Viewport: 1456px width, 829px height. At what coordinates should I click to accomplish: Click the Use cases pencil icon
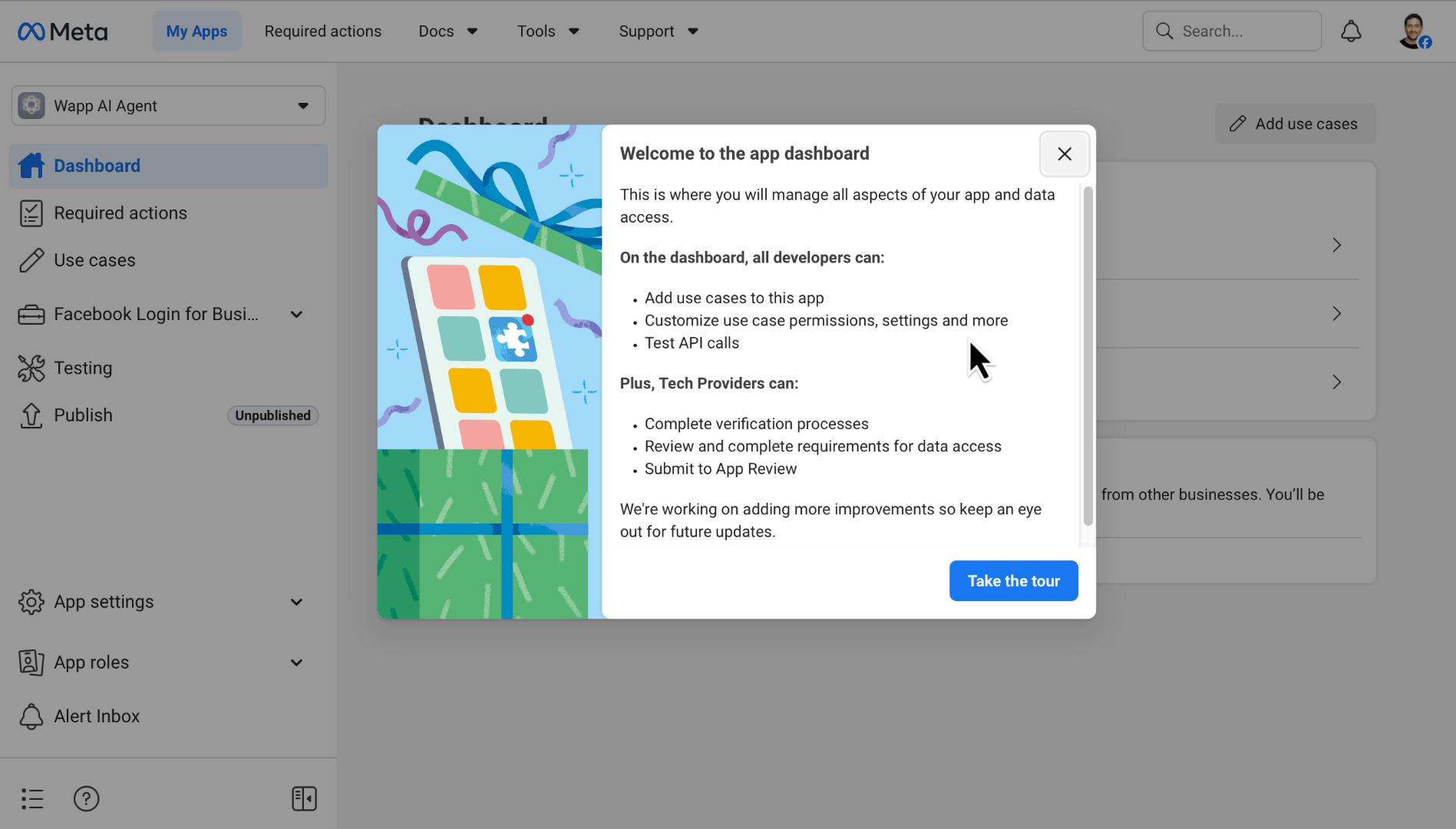31,260
